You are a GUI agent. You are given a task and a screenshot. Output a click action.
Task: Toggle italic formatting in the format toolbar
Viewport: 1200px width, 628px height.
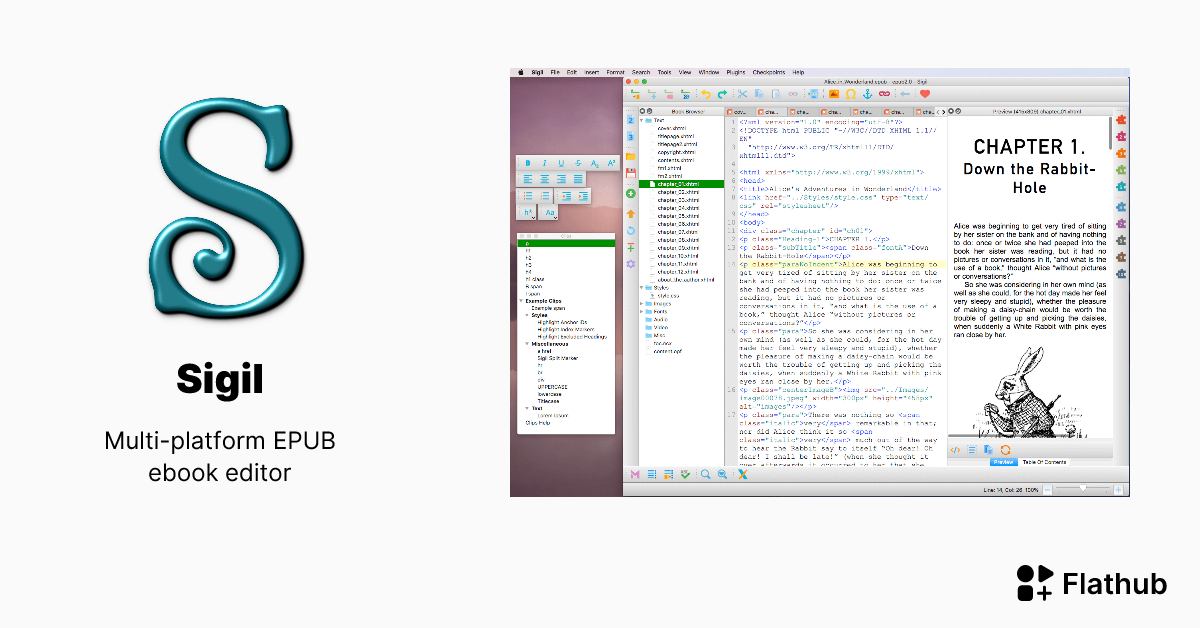[544, 163]
